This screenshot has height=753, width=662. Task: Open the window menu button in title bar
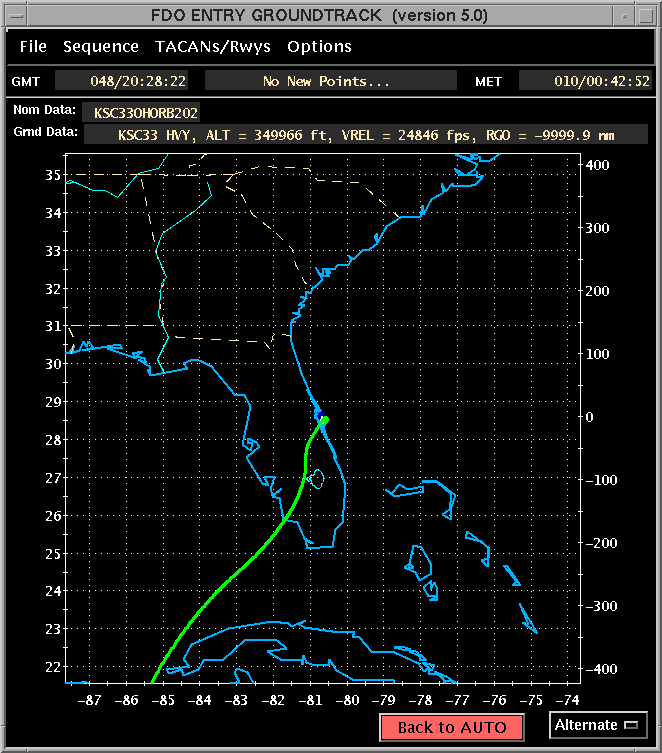click(16, 15)
